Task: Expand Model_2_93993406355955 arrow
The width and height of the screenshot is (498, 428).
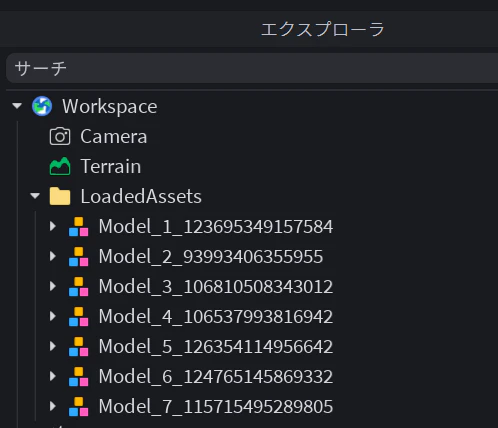Action: (x=53, y=256)
